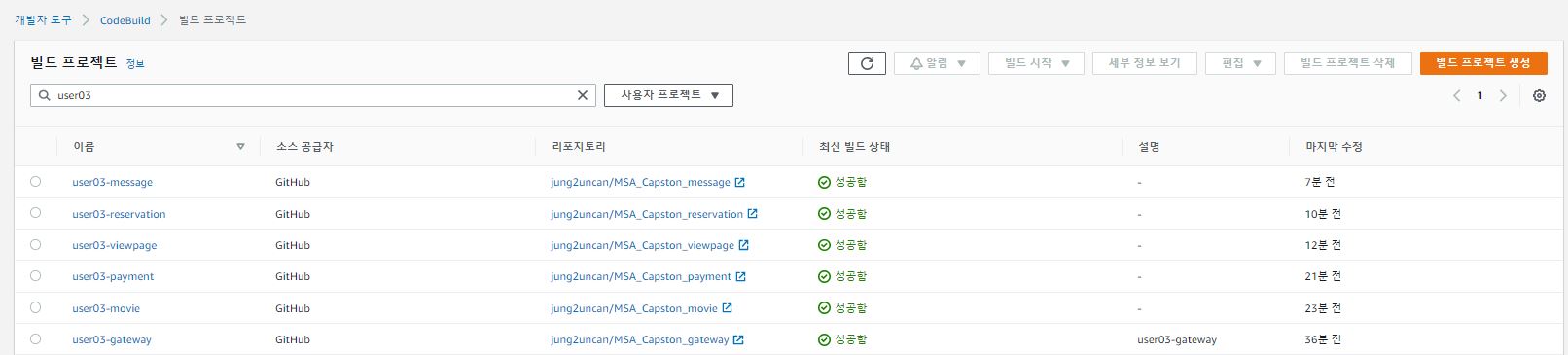Click 빌드 프로젝트 삭제 button

tap(1347, 63)
